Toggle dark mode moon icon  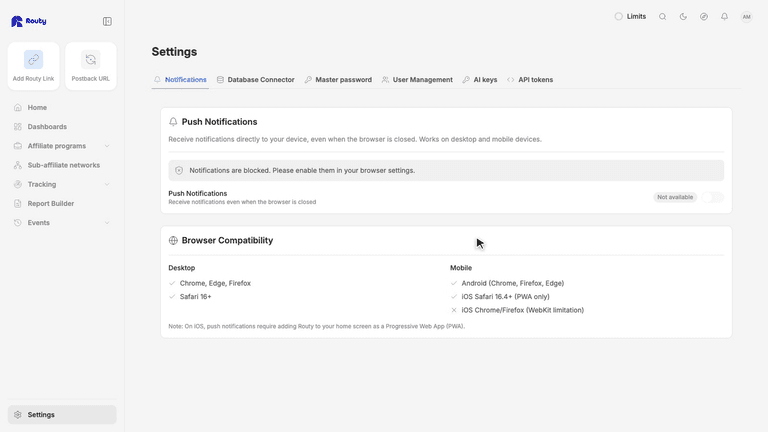tap(683, 16)
